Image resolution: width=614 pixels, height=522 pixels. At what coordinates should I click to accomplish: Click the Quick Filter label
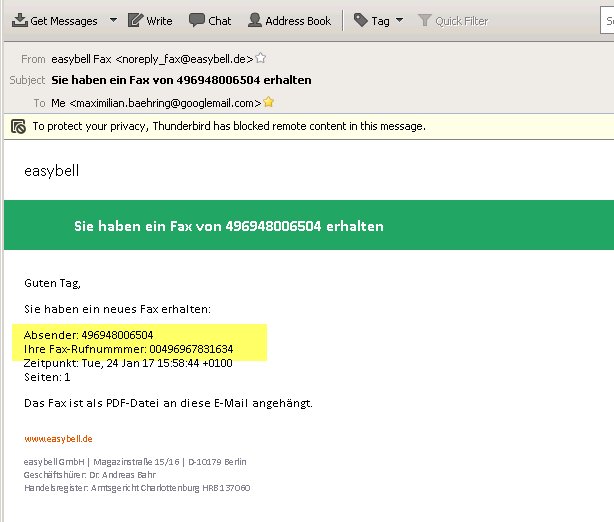click(462, 21)
